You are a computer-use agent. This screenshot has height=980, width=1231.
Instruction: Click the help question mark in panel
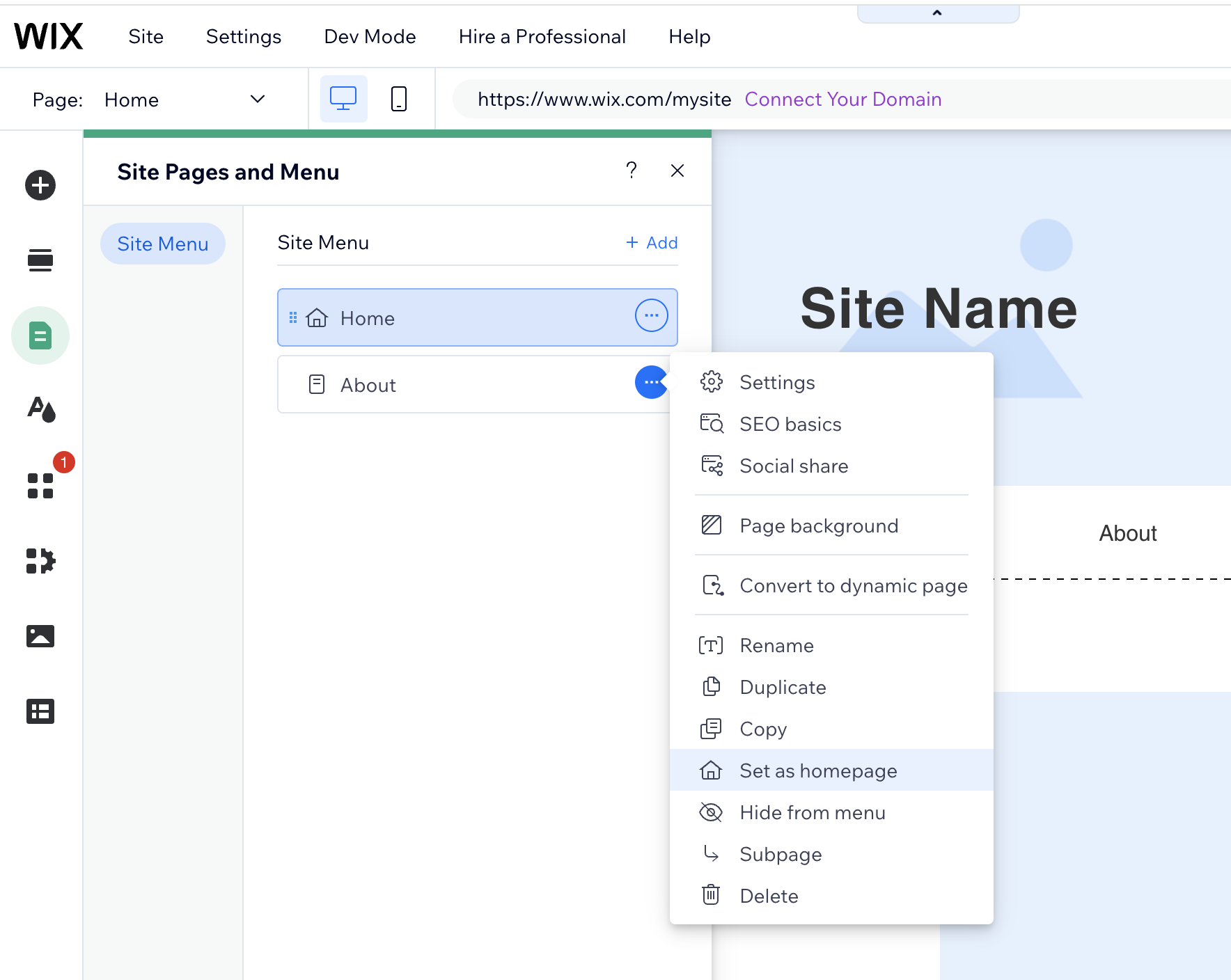click(x=631, y=171)
